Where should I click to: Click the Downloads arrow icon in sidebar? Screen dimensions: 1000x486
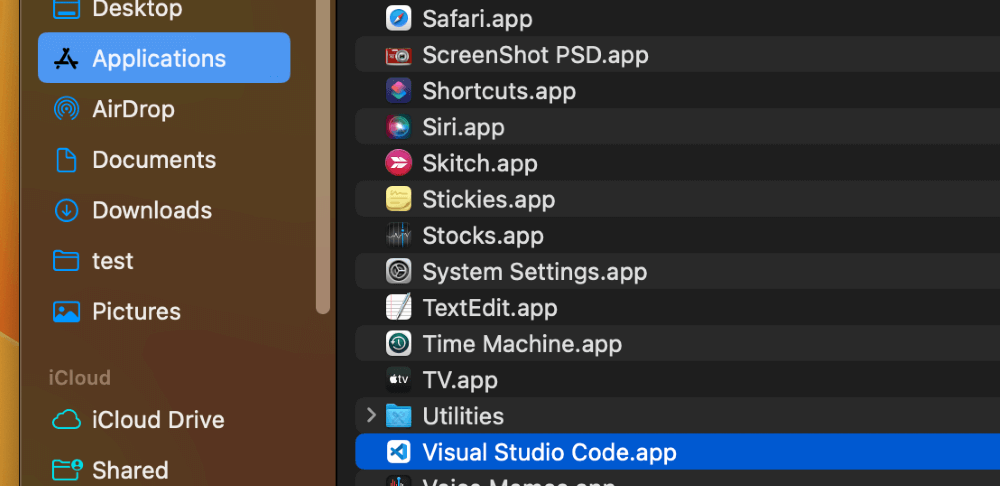tap(66, 210)
